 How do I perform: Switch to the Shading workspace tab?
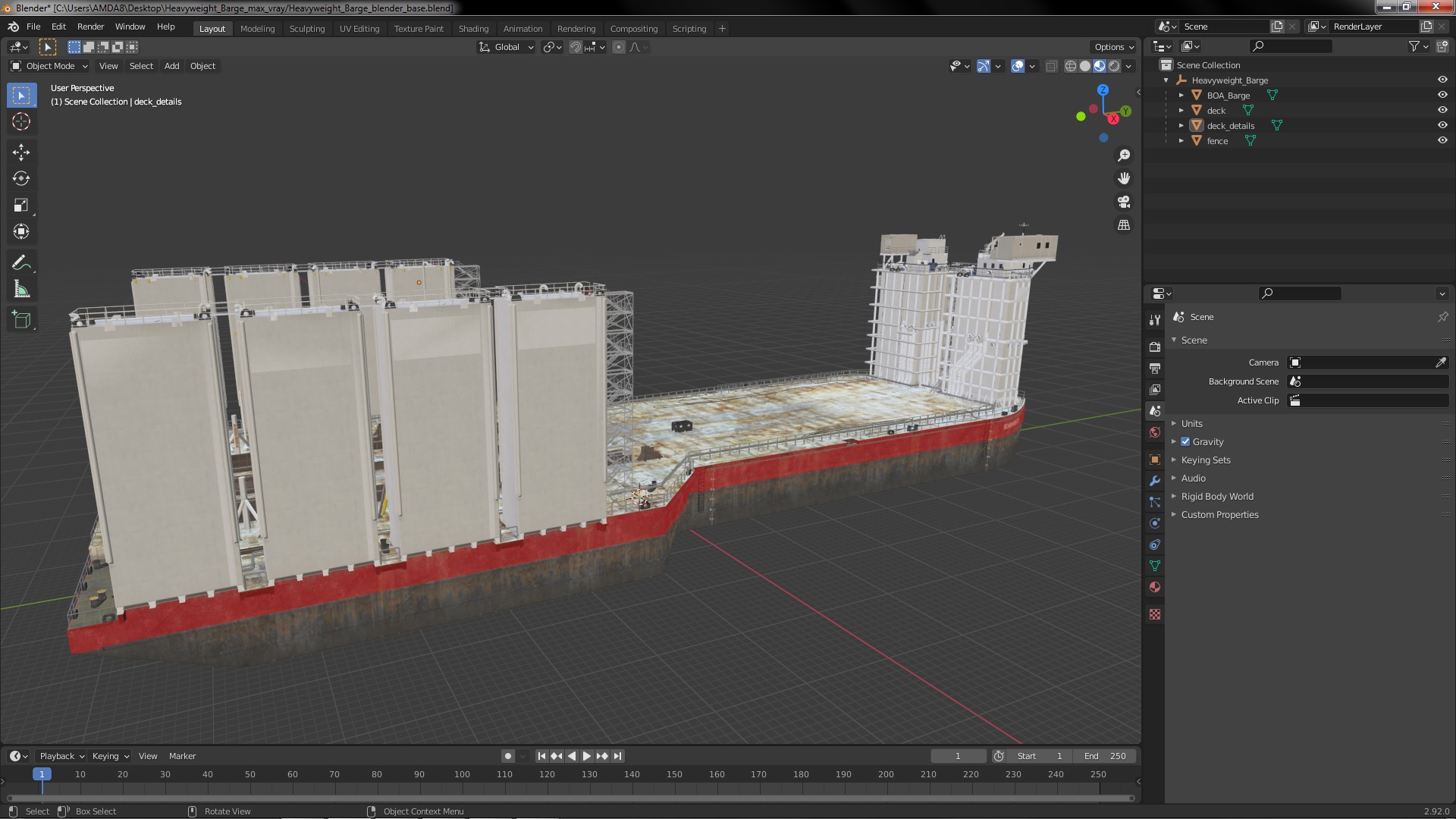(473, 29)
